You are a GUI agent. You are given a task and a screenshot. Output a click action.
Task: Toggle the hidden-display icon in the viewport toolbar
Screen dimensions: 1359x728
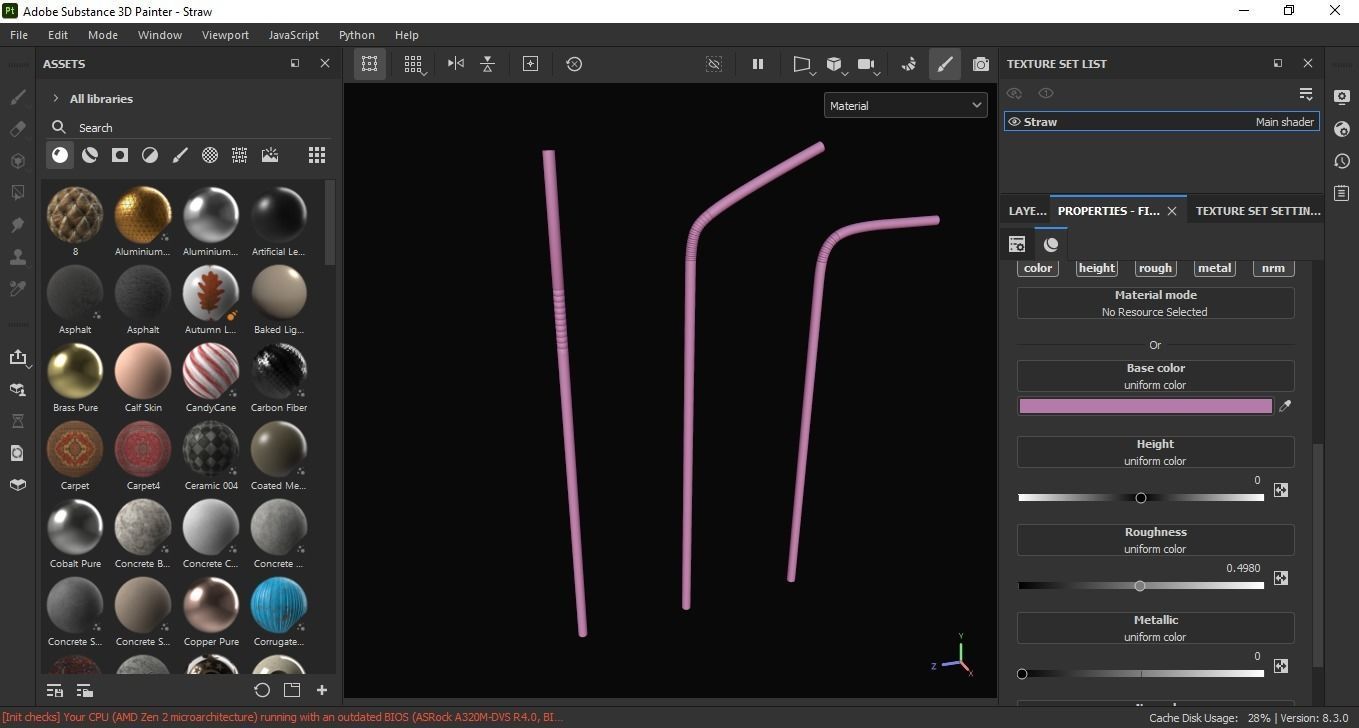(714, 64)
